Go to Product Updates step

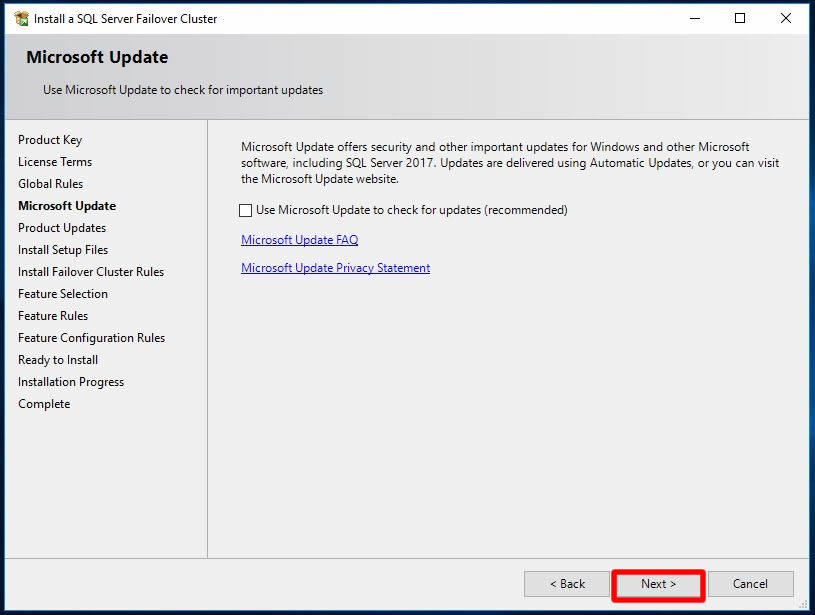(62, 228)
